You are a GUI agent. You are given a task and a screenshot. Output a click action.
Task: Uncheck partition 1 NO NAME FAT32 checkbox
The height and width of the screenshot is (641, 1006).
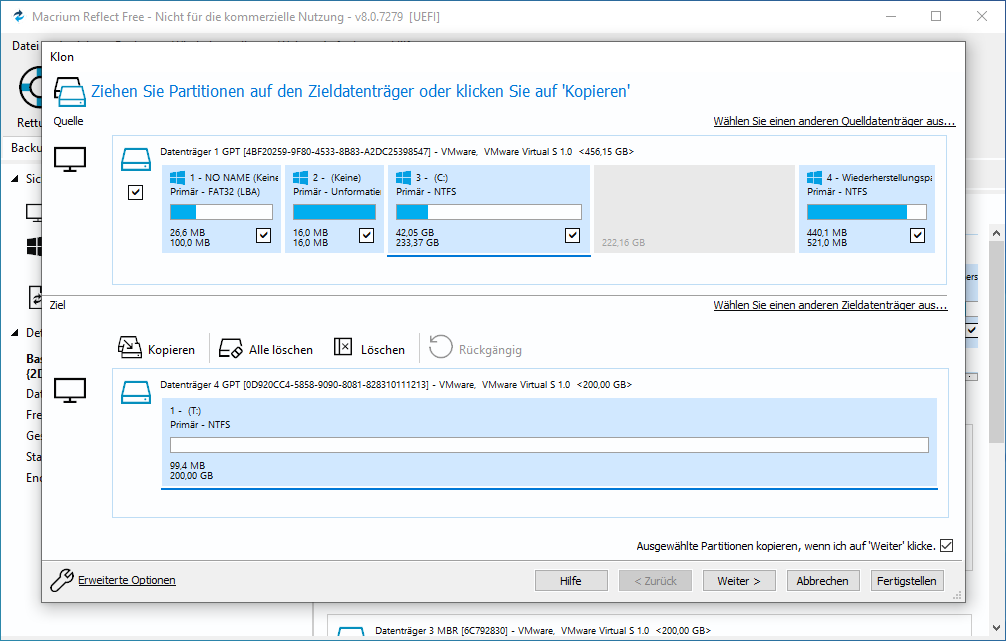click(x=264, y=235)
